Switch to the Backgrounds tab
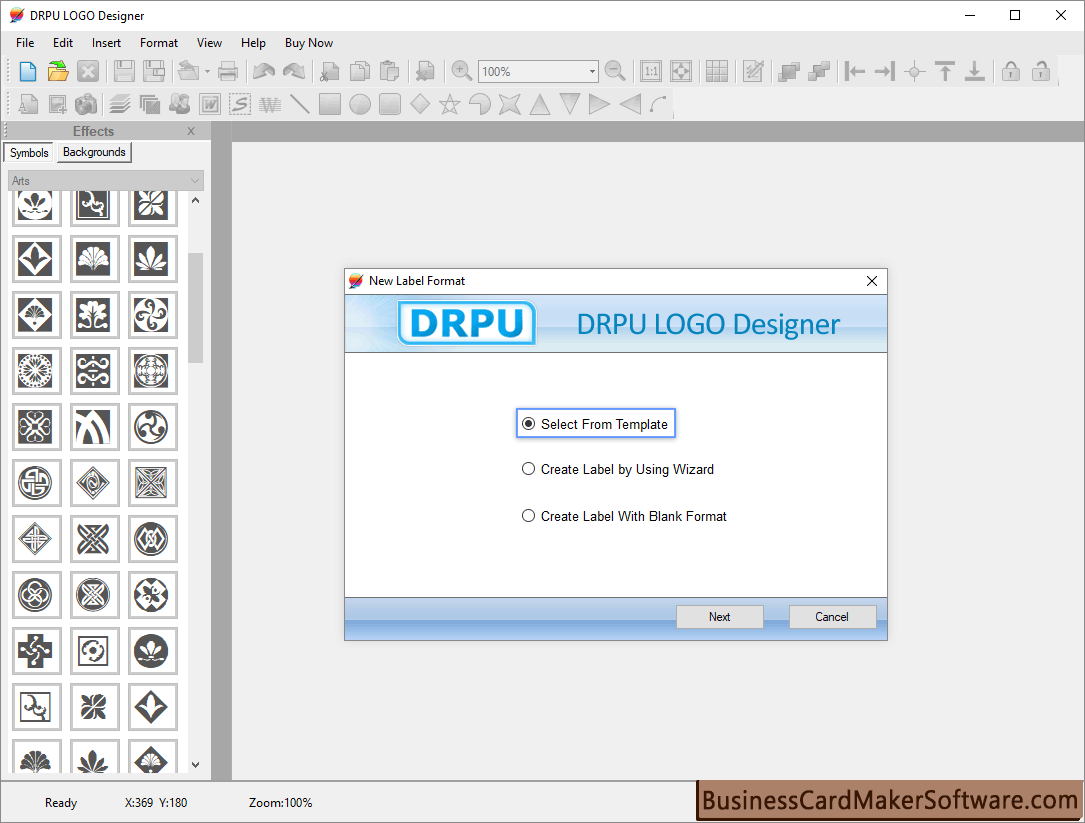This screenshot has width=1085, height=823. tap(94, 152)
